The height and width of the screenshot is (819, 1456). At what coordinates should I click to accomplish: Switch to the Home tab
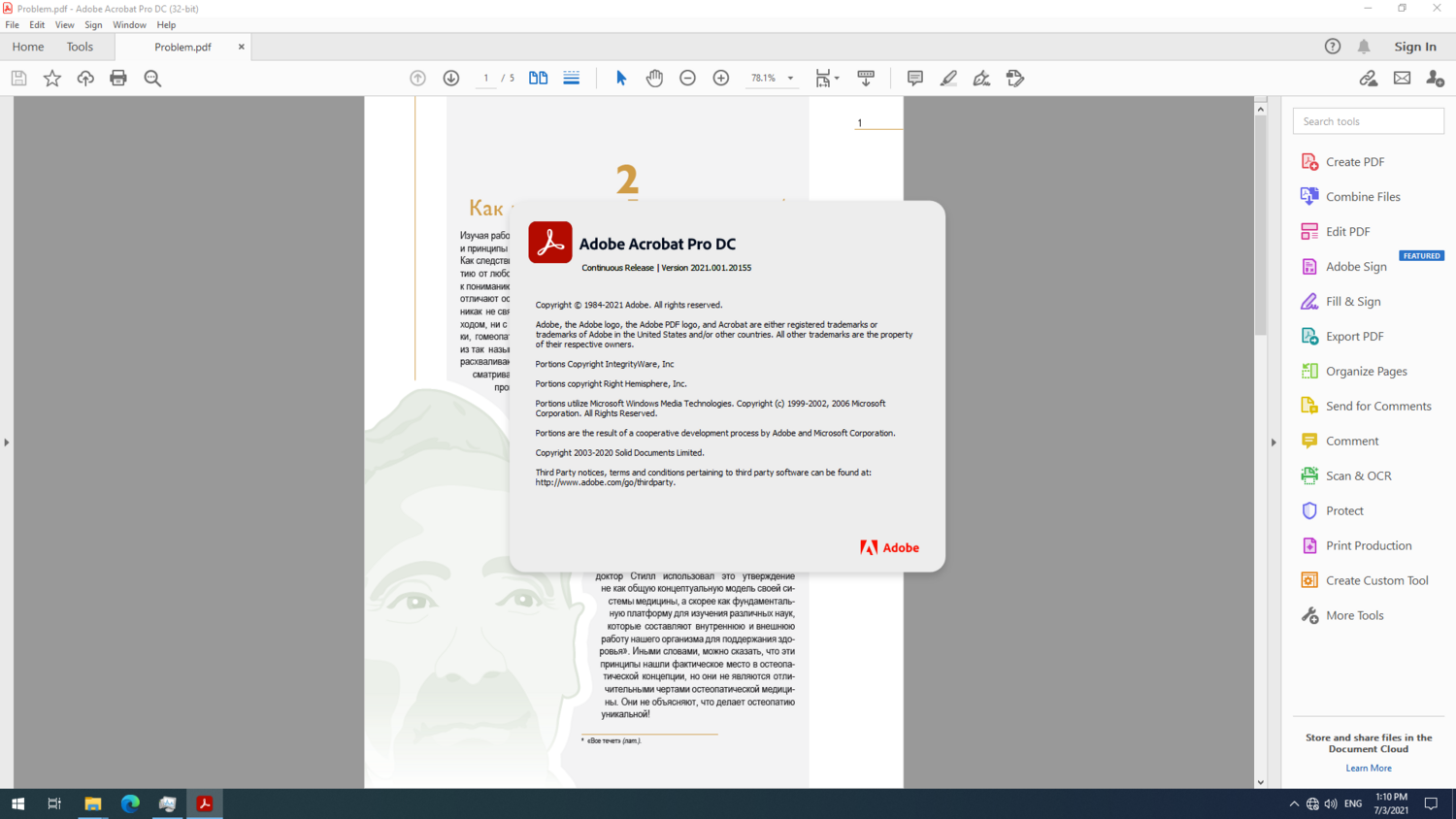28,47
